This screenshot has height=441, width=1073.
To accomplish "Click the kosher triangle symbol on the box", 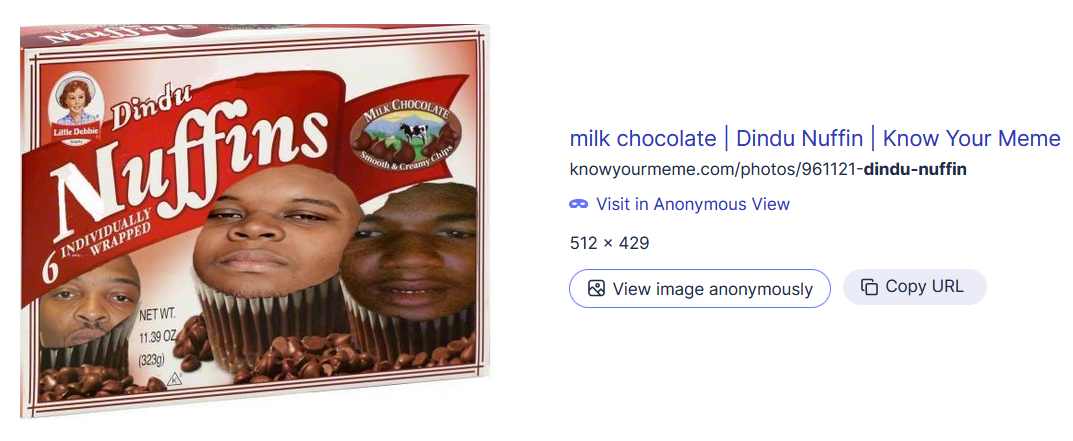I will coord(174,377).
